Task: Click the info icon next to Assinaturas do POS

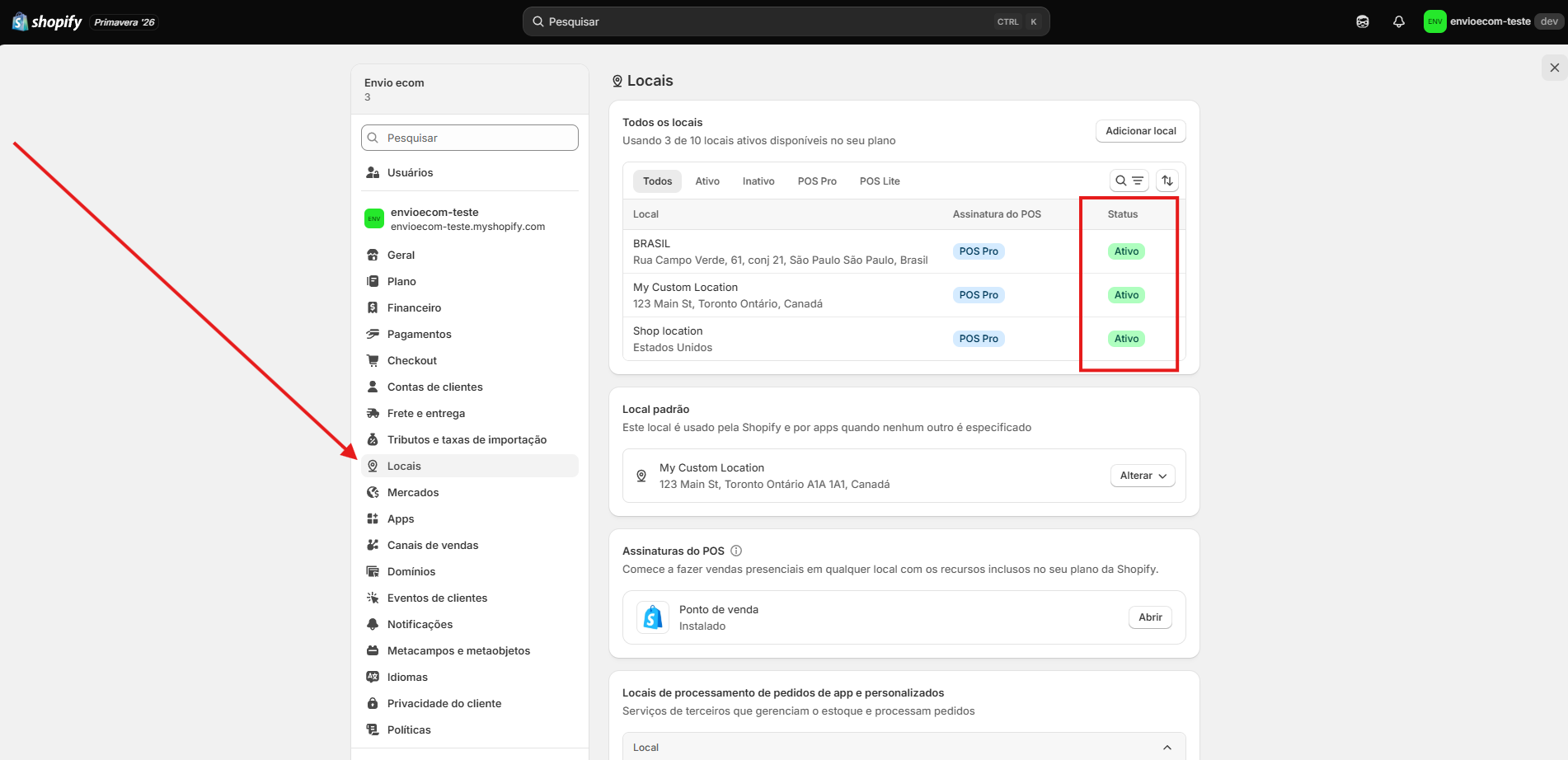Action: 736,551
